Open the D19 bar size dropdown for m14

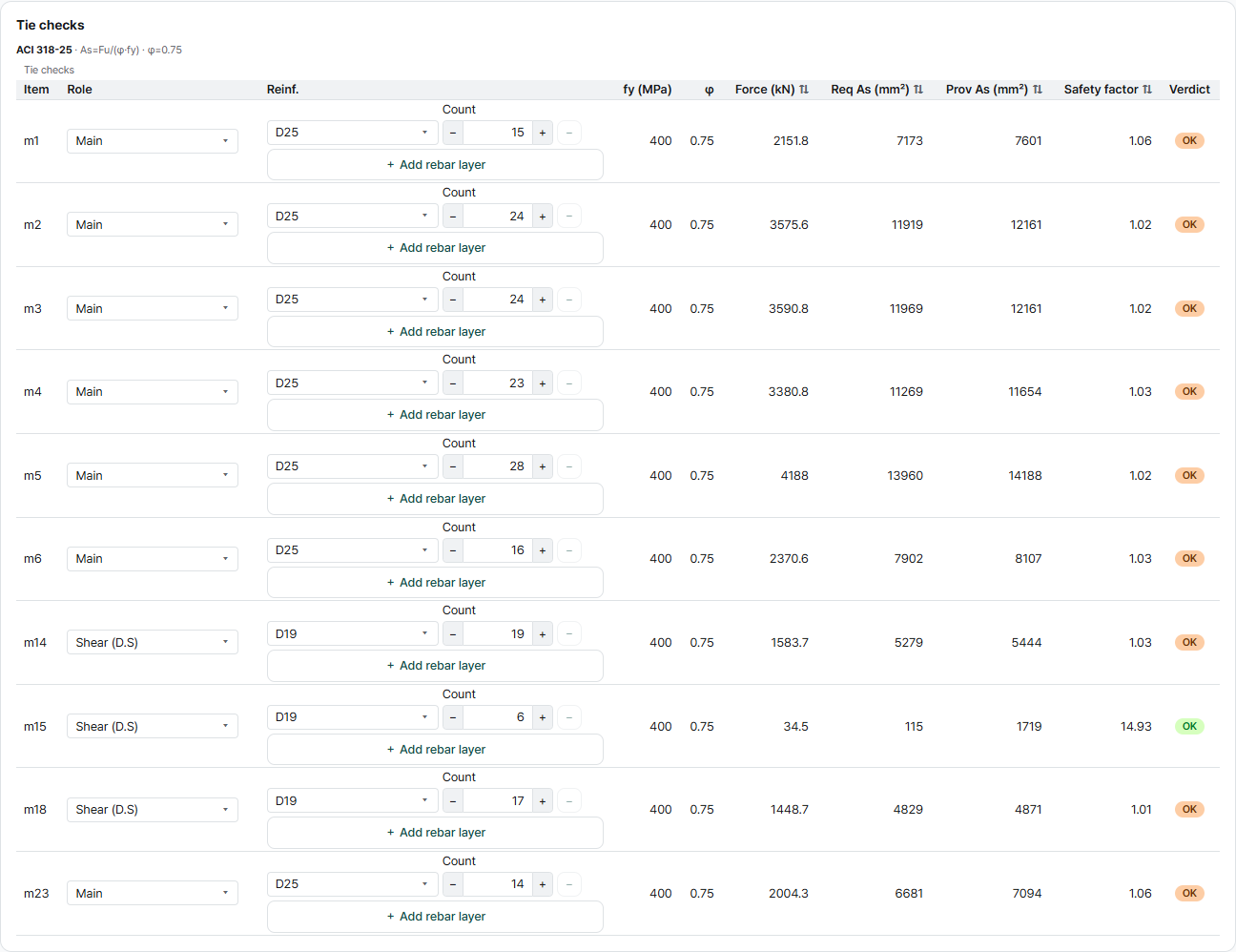pos(353,634)
